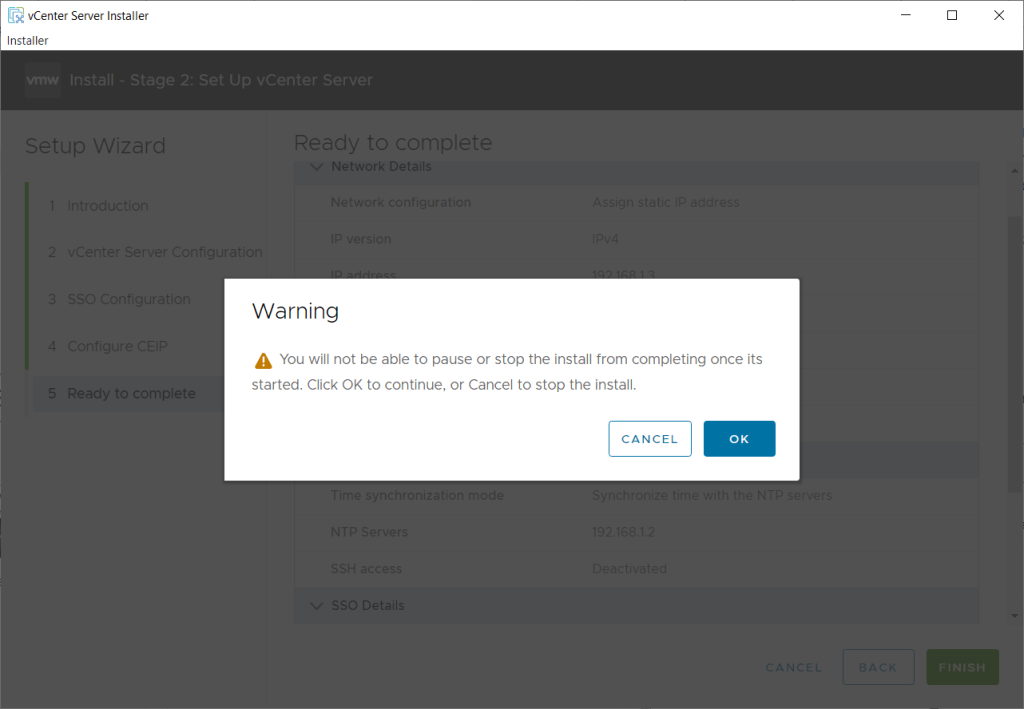Open the Configure CEIP step
The image size is (1024, 709).
[117, 347]
